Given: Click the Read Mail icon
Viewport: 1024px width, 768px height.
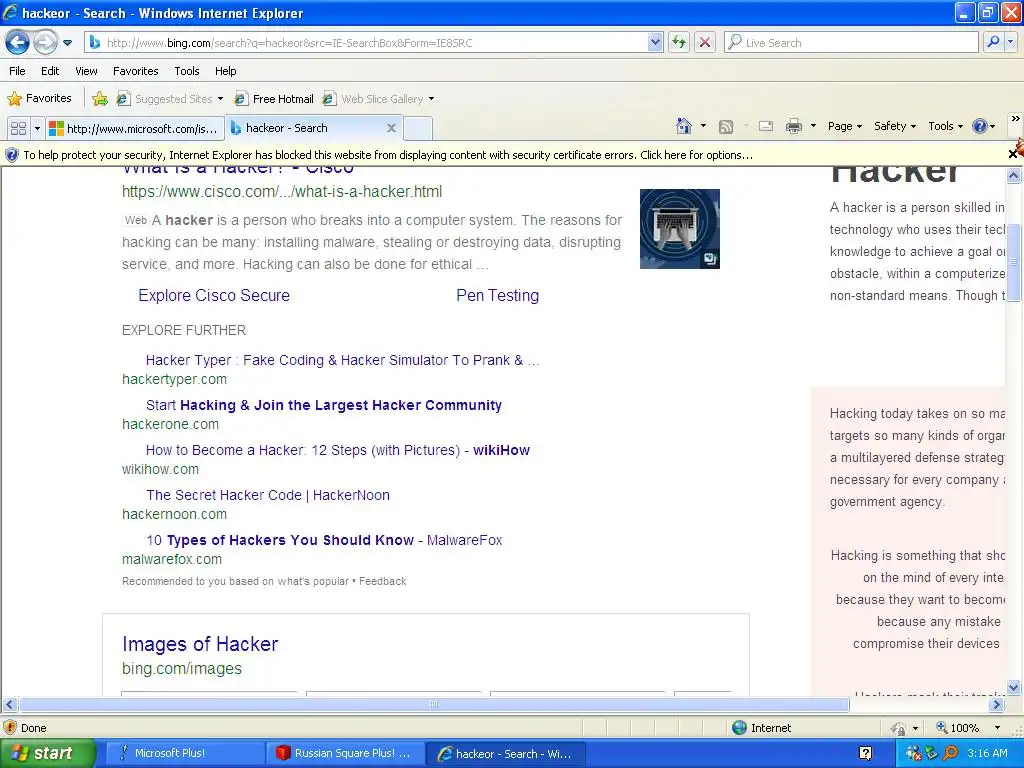Looking at the screenshot, I should 766,126.
